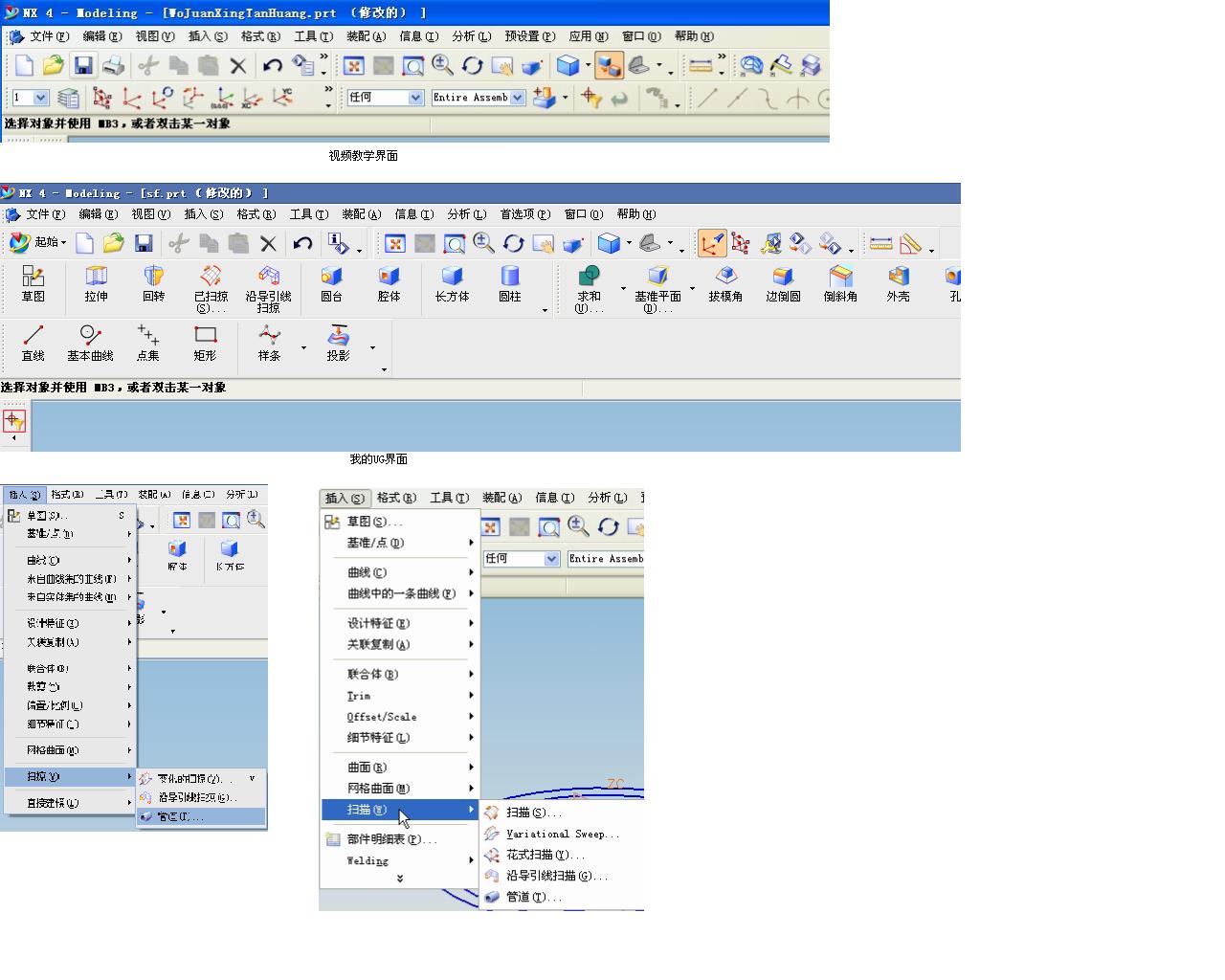Select the 圆柱 cylinder tool
Screen dimensions: 1225x980
coord(510,284)
